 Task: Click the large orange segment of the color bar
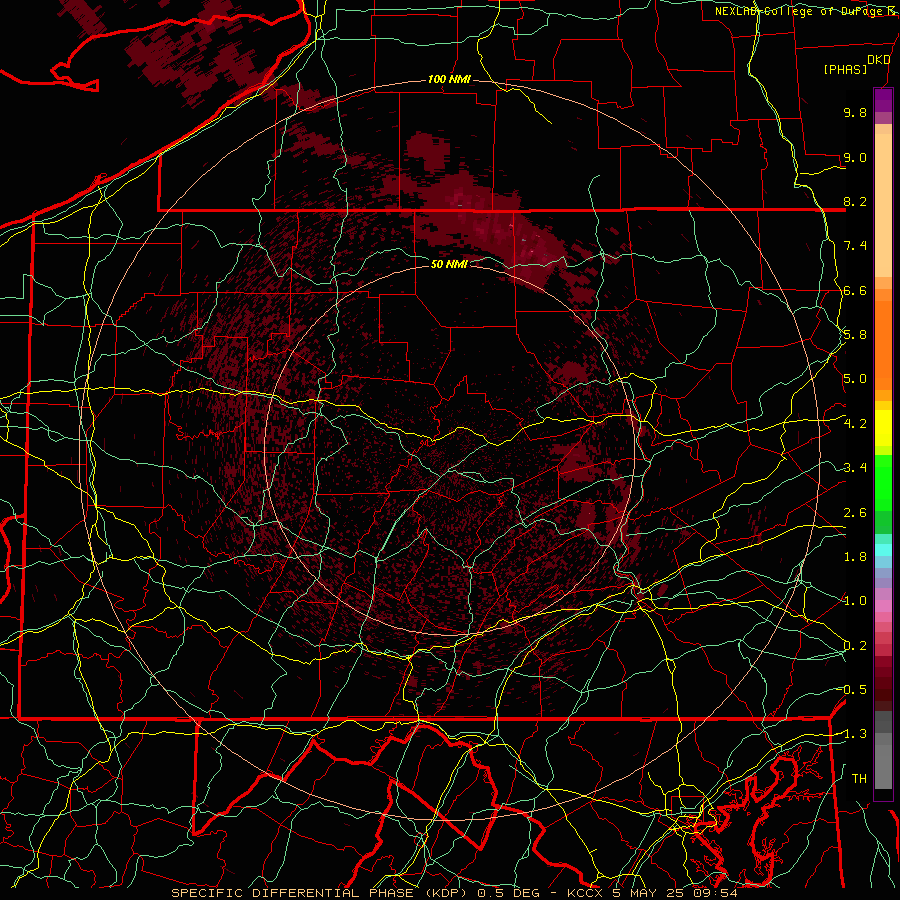click(883, 344)
